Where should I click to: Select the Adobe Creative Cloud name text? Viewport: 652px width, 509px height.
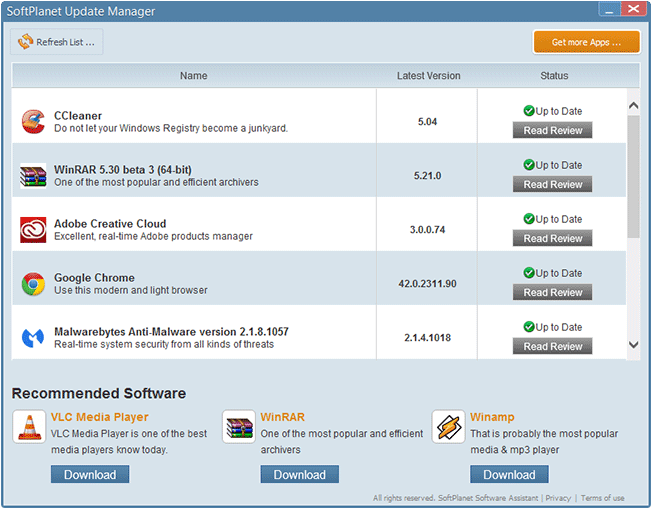click(110, 223)
